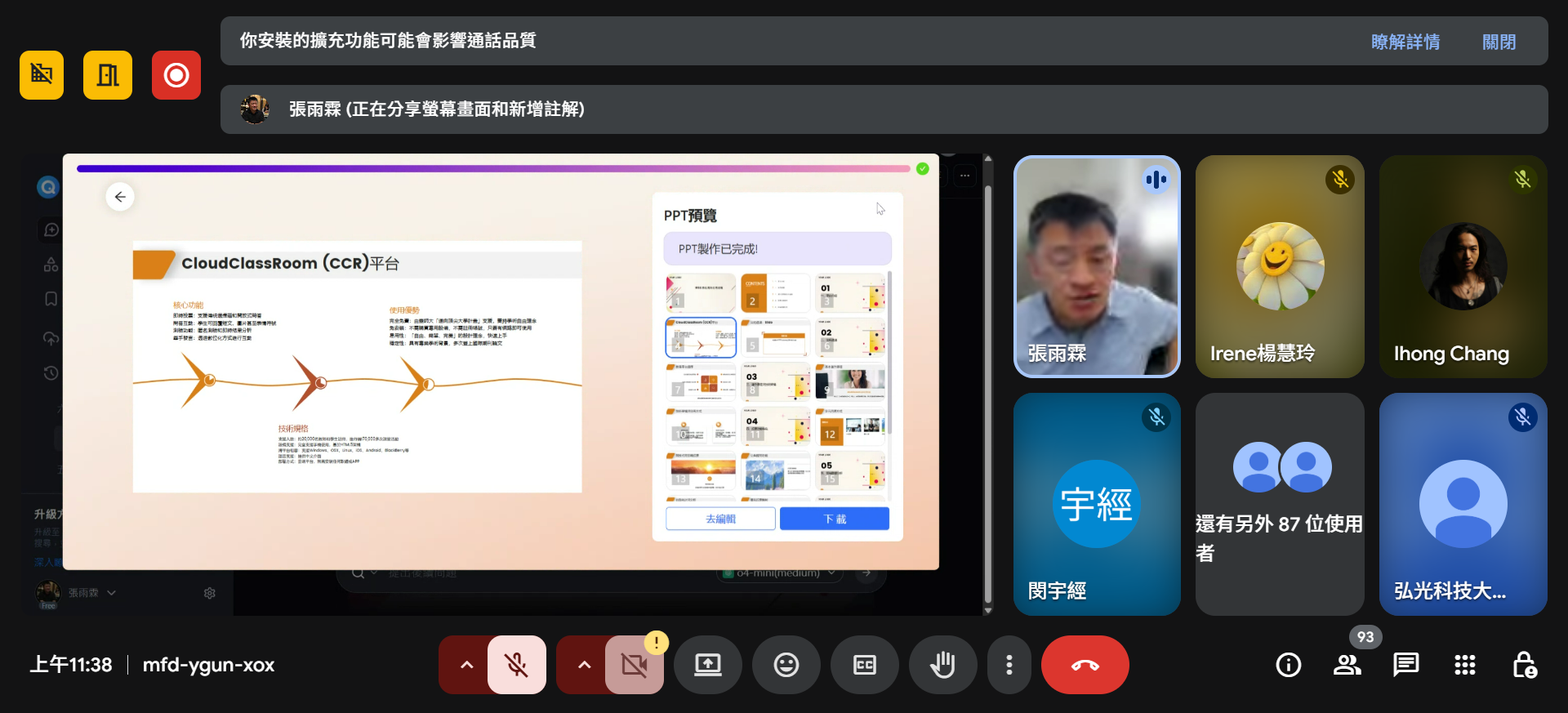Viewport: 1568px width, 713px height.
Task: Select slide thumbnail 5
Action: coord(776,338)
